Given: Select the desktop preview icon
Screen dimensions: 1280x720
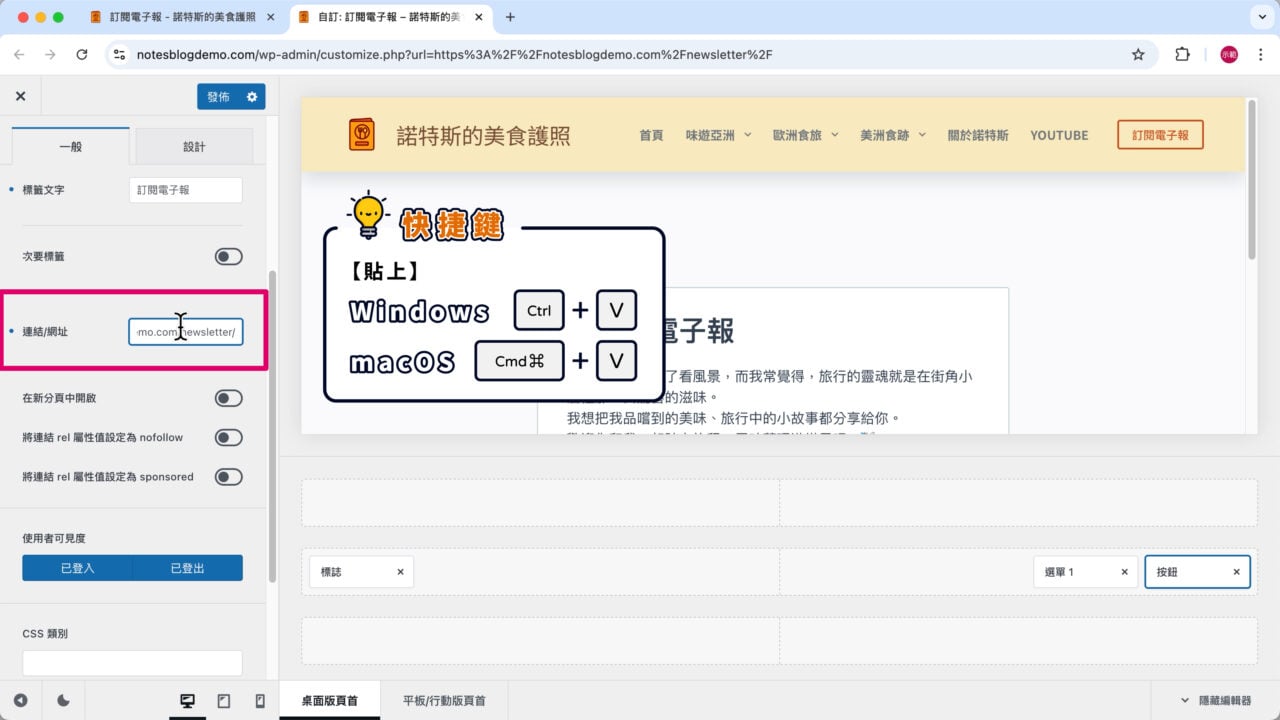Looking at the screenshot, I should [x=187, y=700].
